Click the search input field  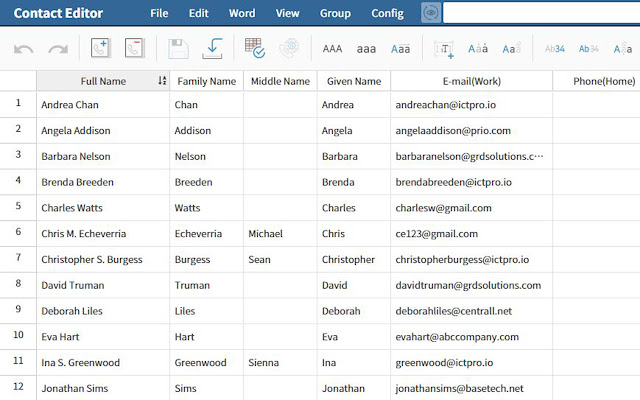[540, 14]
